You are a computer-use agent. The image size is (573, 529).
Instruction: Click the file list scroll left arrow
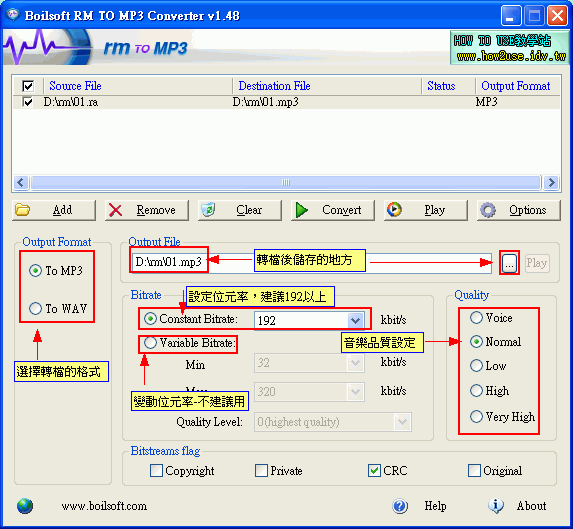tap(21, 182)
